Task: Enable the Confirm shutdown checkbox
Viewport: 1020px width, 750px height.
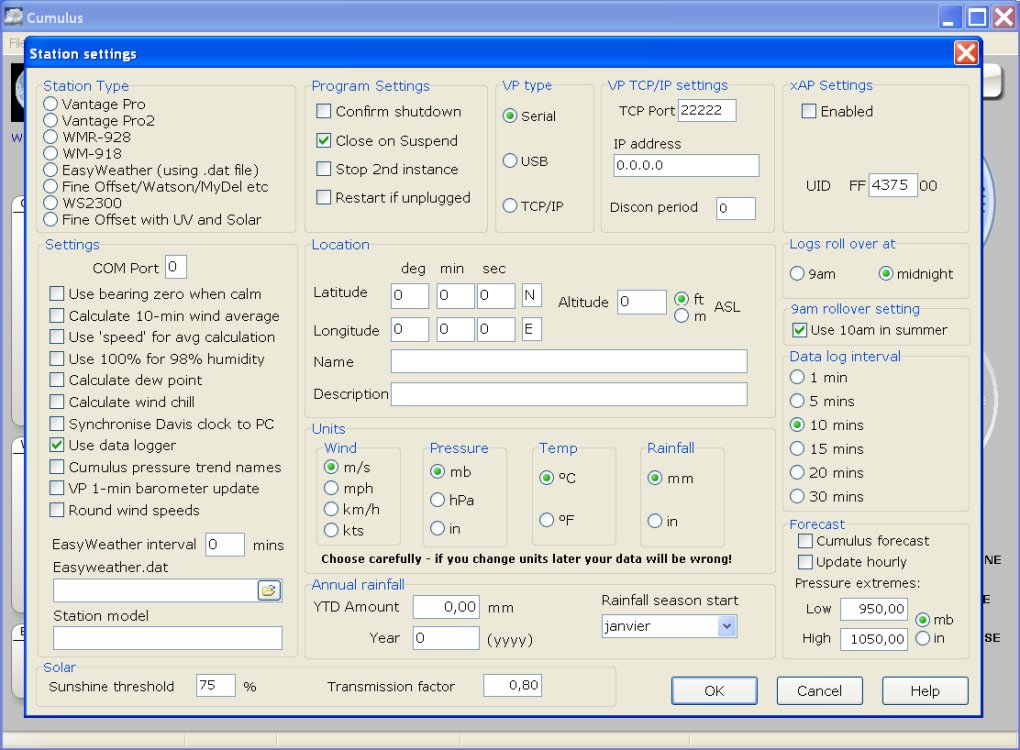Action: pyautogui.click(x=324, y=111)
